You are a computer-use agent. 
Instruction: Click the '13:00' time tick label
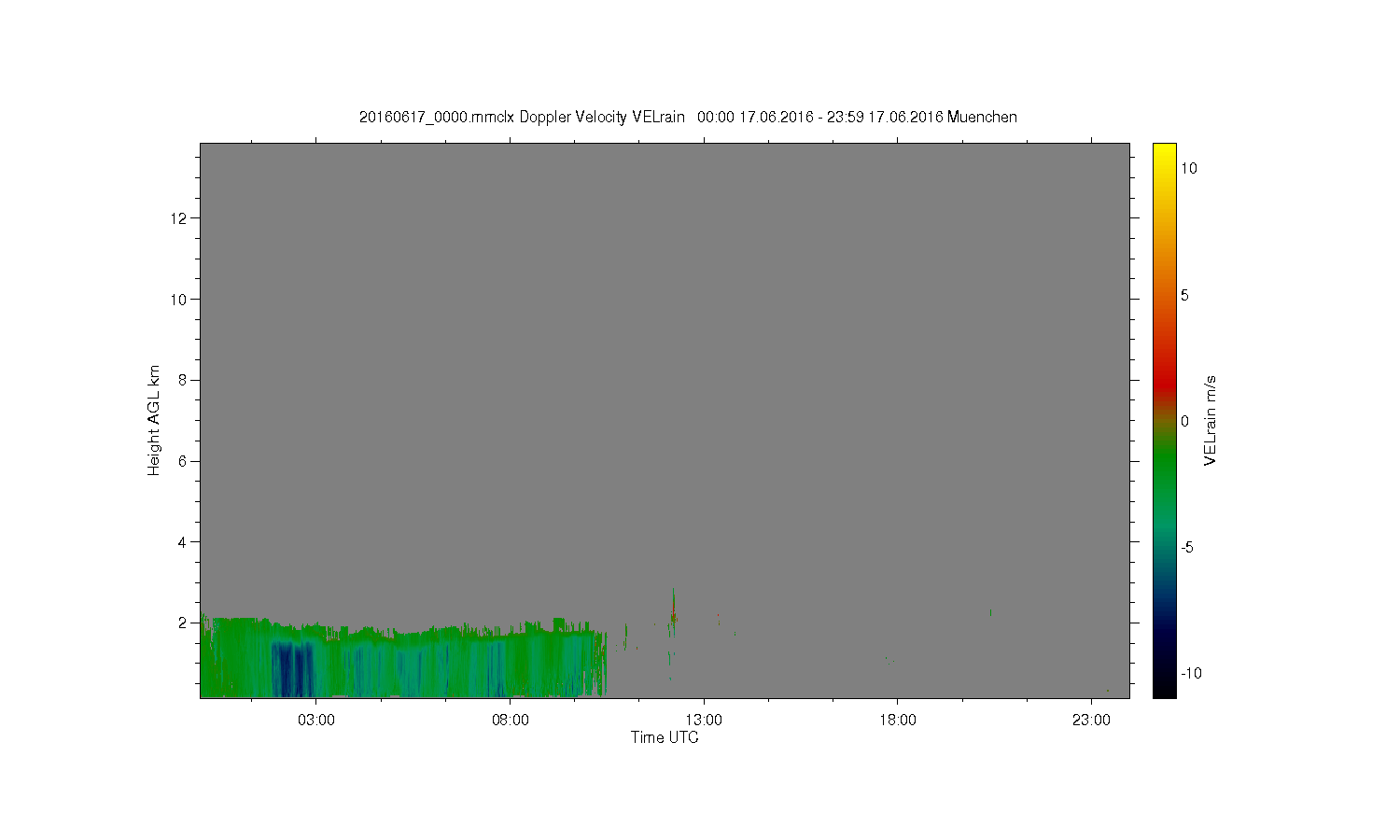(704, 721)
